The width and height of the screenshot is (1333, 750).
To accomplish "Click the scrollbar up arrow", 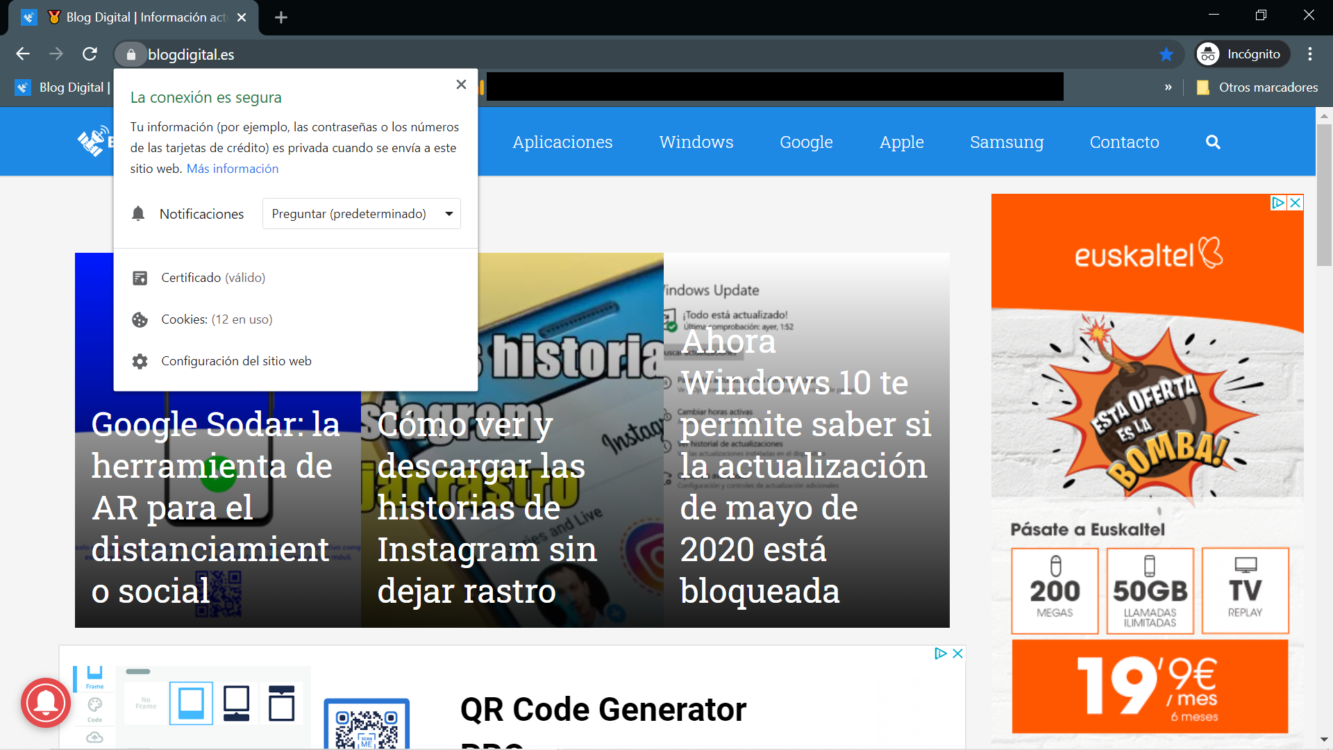I will (x=1324, y=116).
